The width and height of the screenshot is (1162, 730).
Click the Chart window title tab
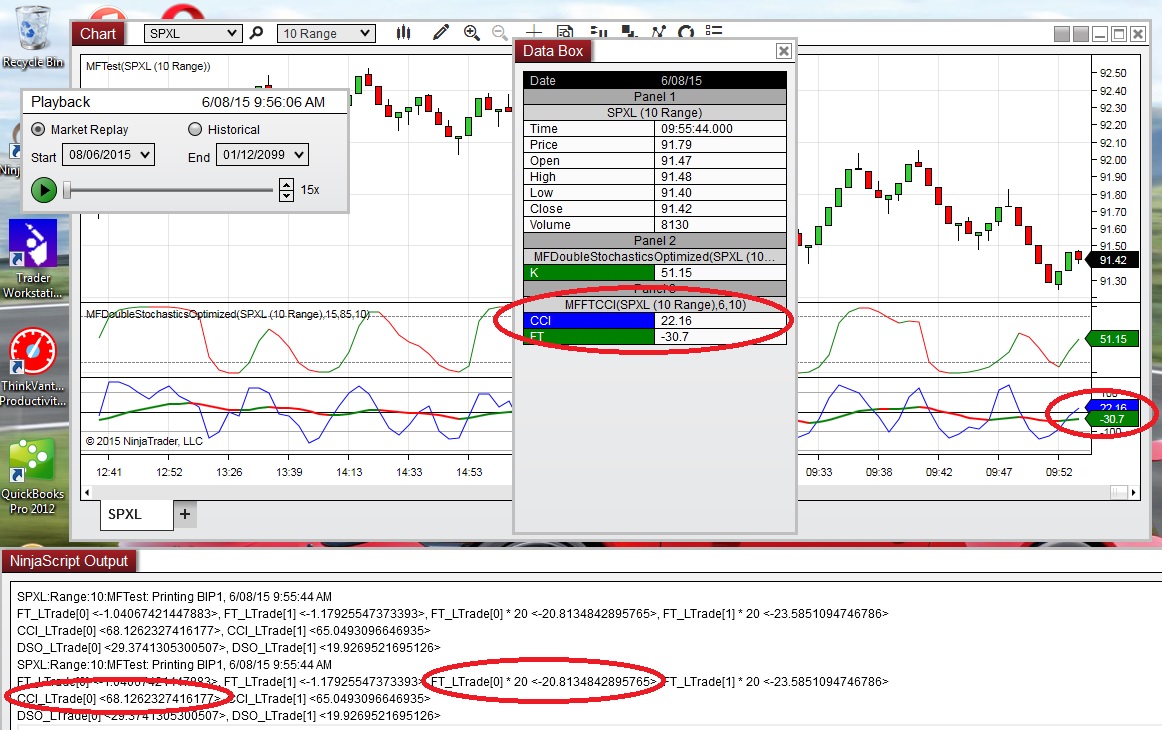click(x=98, y=34)
